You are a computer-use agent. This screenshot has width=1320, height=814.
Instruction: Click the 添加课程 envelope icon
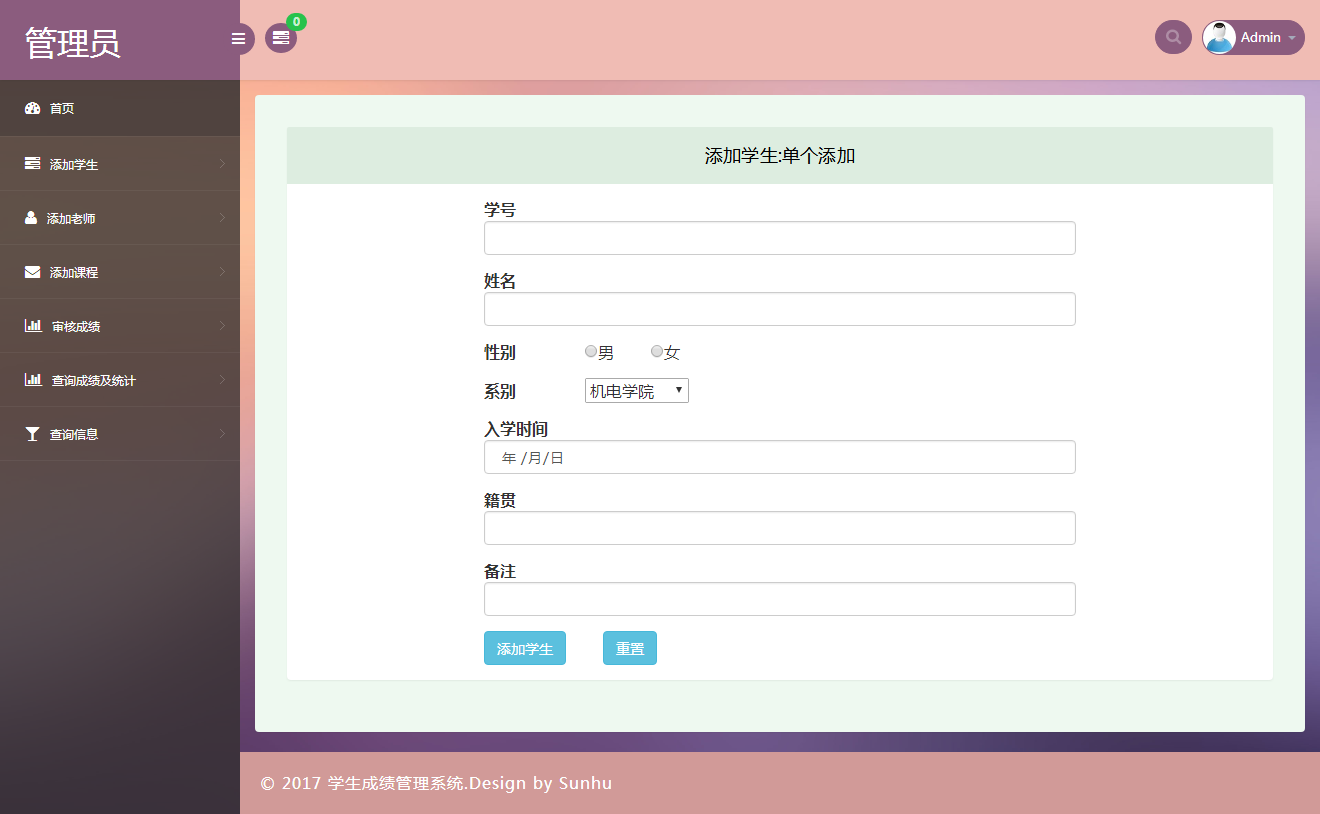click(x=32, y=272)
